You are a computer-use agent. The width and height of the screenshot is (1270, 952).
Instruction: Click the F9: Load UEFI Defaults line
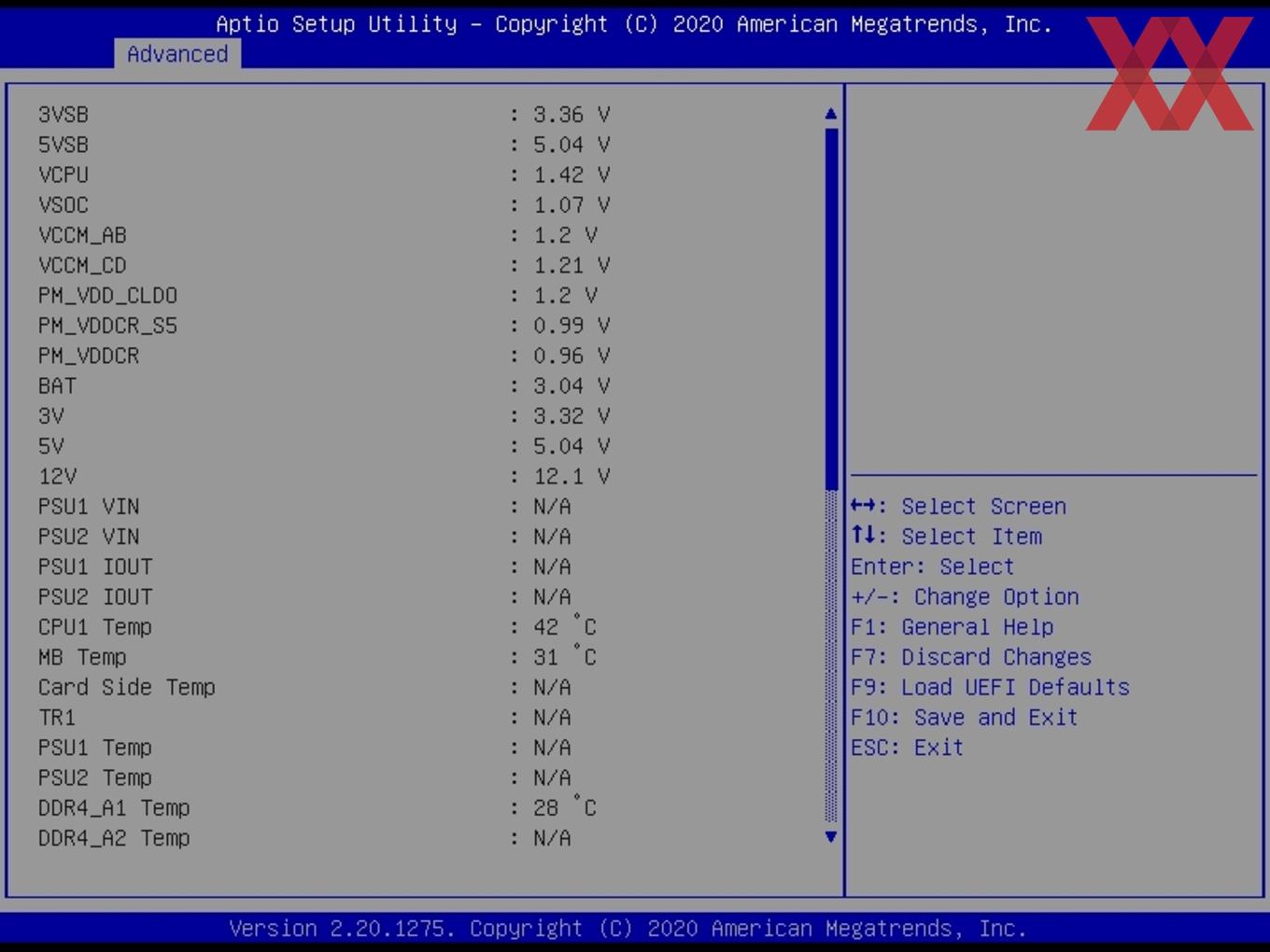click(991, 687)
